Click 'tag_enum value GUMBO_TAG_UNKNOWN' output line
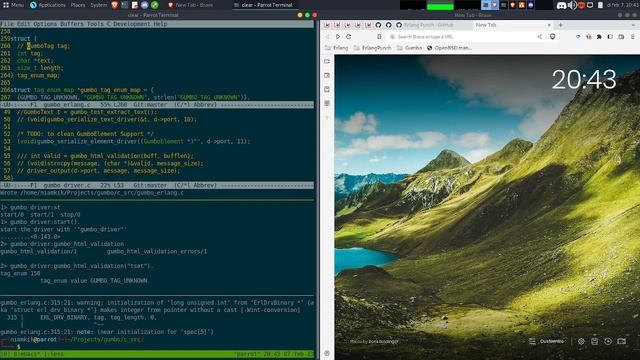The height and width of the screenshot is (360, 640). (94, 281)
